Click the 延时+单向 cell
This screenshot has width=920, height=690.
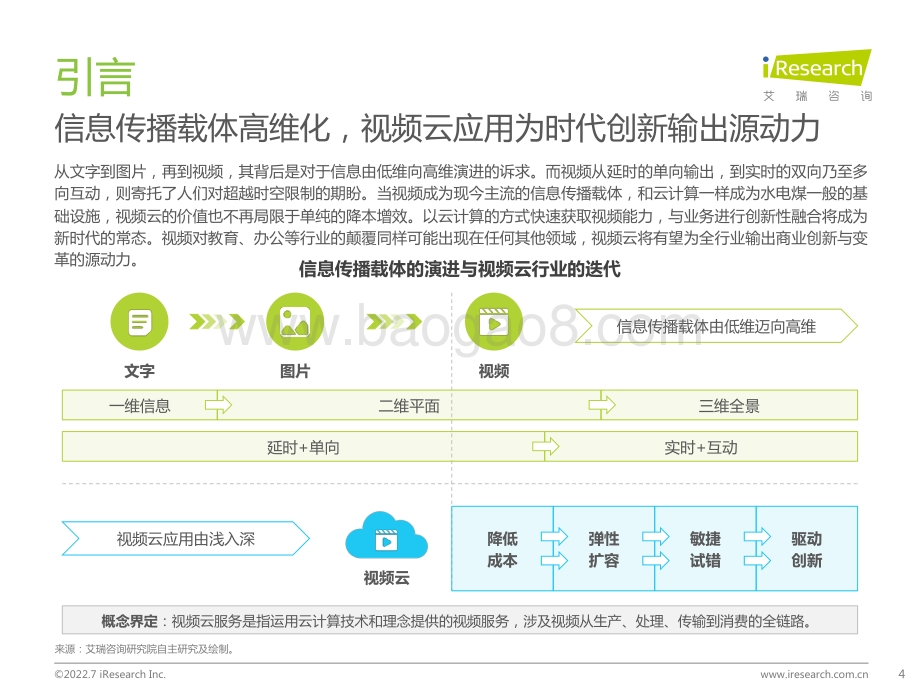(x=303, y=448)
